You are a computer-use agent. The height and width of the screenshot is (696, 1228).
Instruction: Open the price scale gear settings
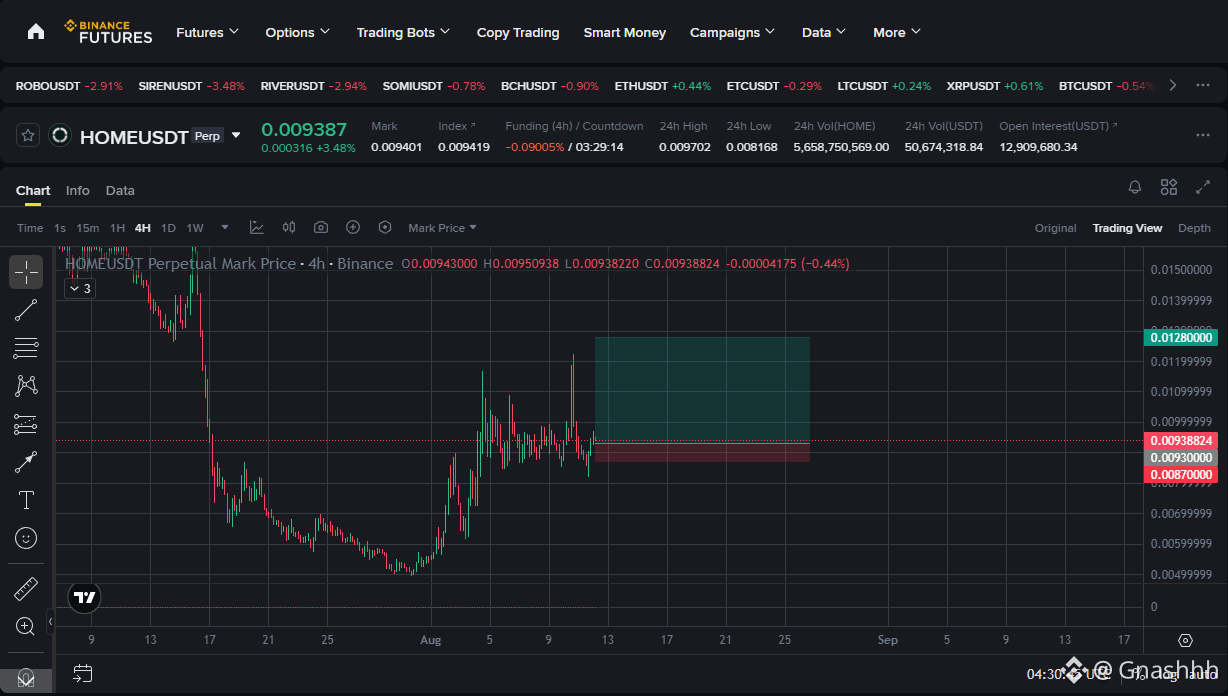click(1186, 640)
